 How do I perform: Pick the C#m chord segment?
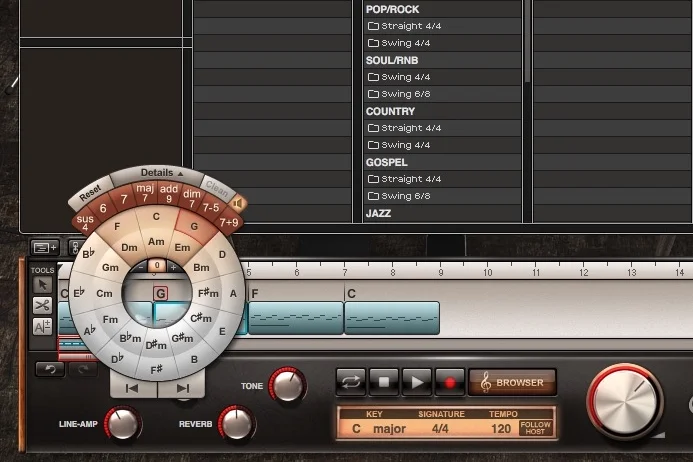coord(201,318)
